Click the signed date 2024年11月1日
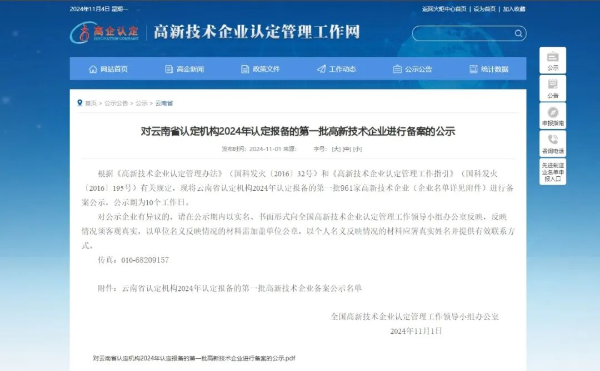This screenshot has height=371, width=600. coord(416,331)
